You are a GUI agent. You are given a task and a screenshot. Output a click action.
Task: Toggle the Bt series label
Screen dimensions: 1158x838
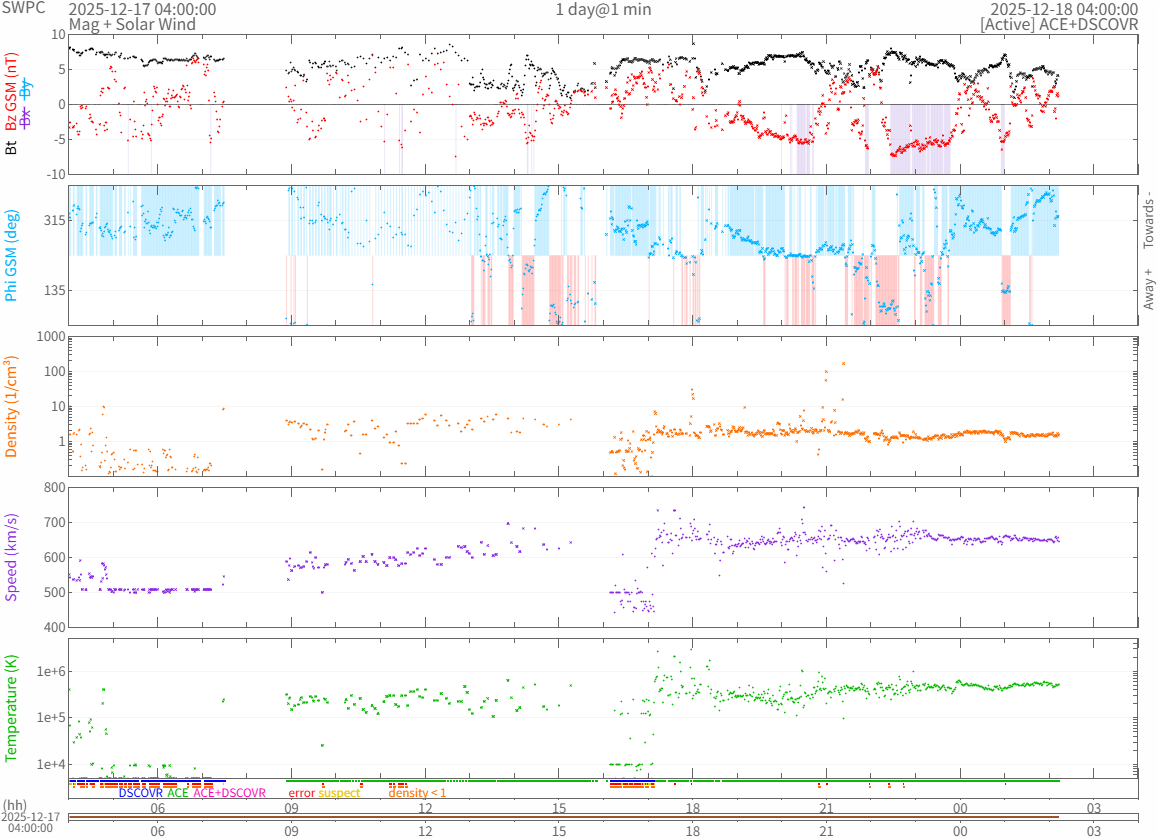click(12, 147)
